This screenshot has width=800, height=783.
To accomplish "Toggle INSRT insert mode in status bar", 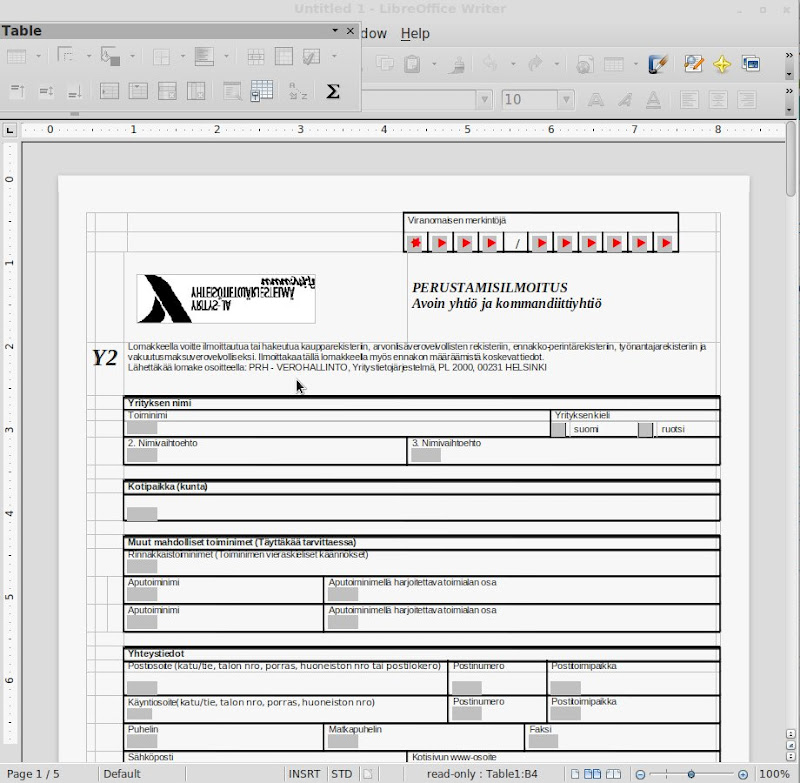I will (304, 774).
